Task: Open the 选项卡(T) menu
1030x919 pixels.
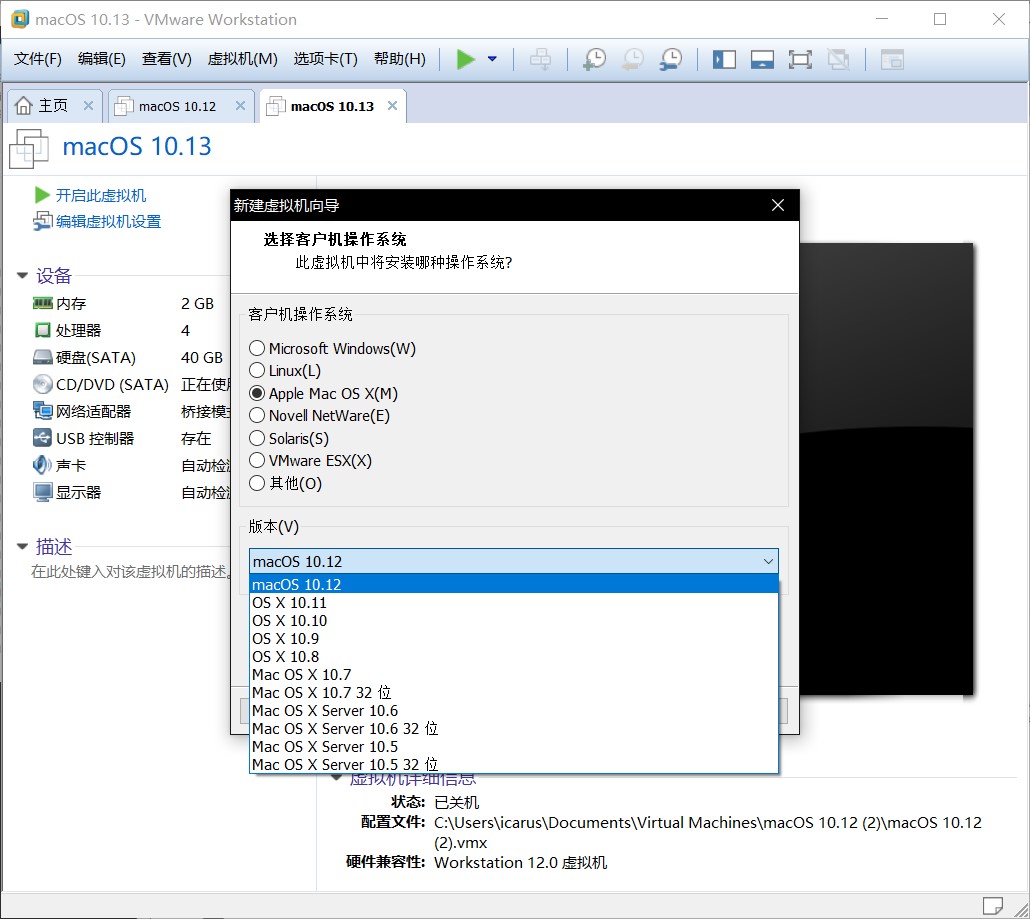Action: pyautogui.click(x=325, y=59)
